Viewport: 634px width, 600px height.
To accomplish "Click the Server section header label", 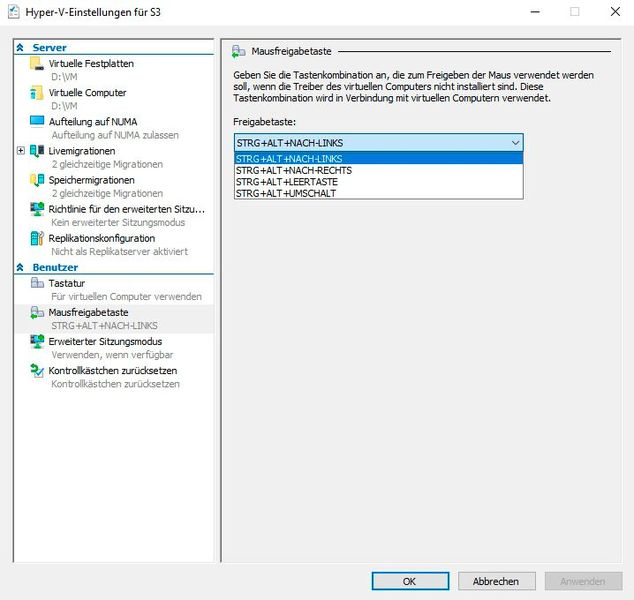I will [49, 48].
